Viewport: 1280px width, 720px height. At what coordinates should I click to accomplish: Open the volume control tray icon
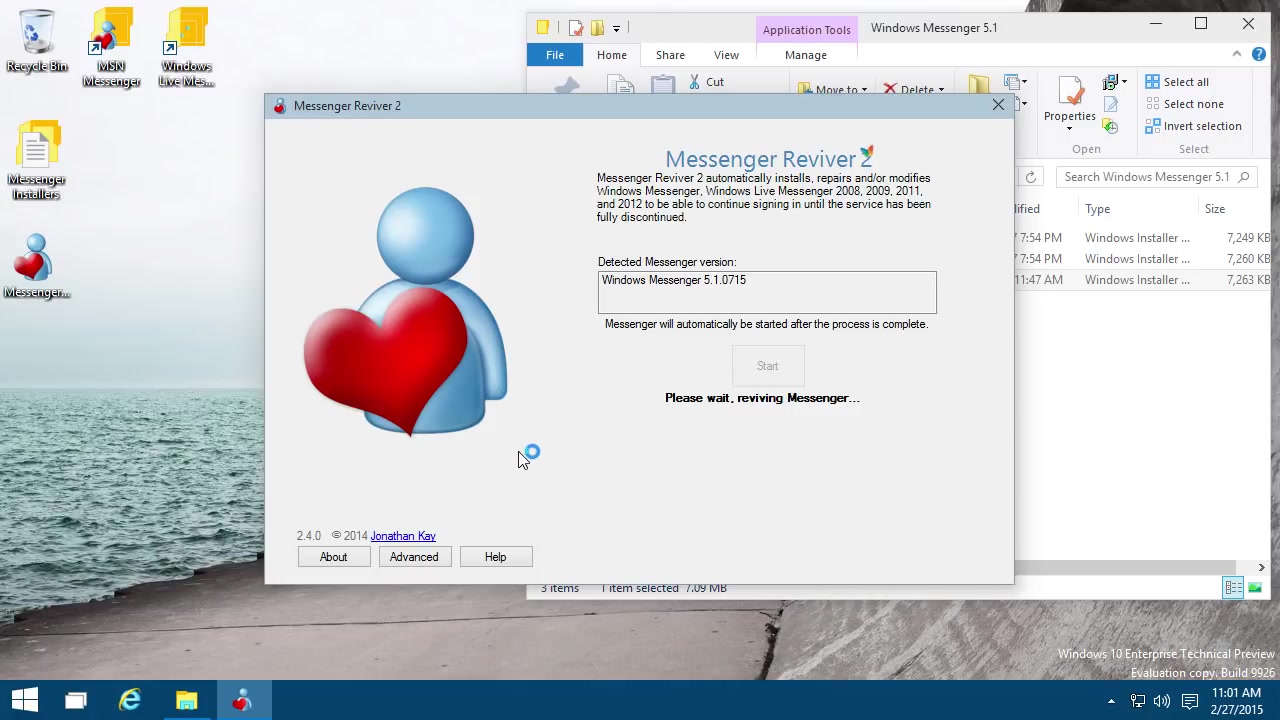click(x=1162, y=701)
